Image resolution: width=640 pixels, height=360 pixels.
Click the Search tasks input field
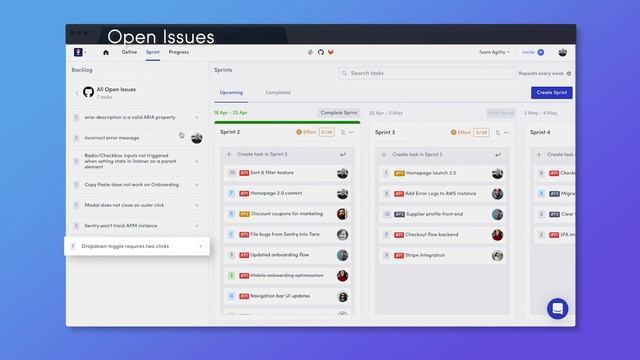(427, 73)
